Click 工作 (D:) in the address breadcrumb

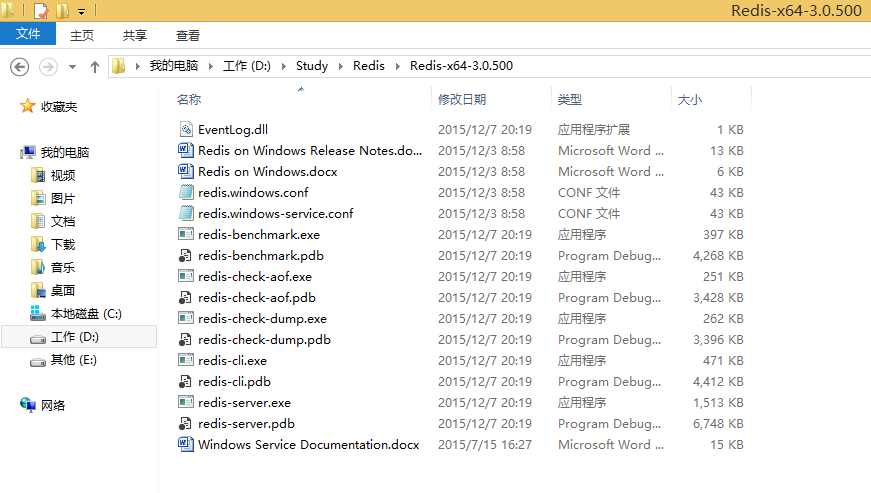click(x=247, y=66)
